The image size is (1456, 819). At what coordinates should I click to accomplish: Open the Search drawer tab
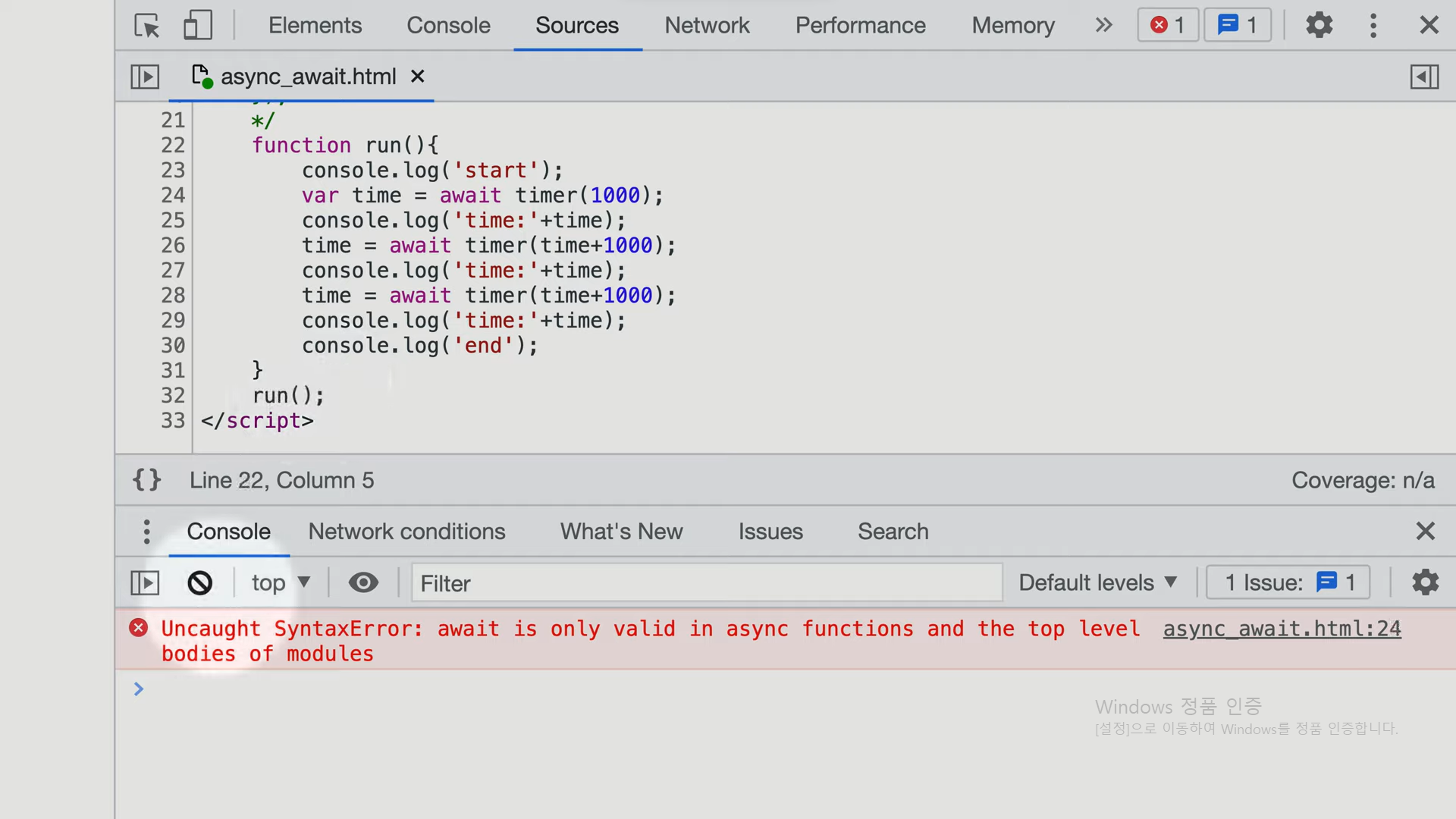click(893, 532)
